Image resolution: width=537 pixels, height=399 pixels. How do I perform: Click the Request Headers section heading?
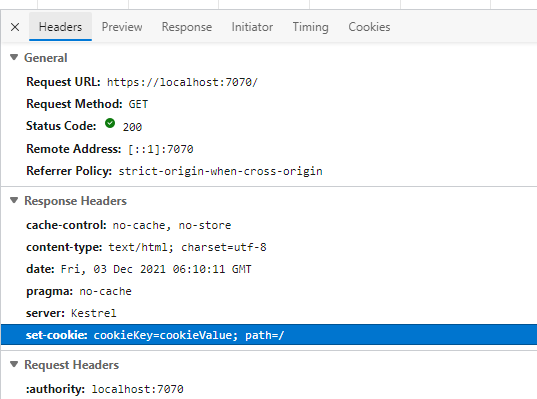[71, 365]
